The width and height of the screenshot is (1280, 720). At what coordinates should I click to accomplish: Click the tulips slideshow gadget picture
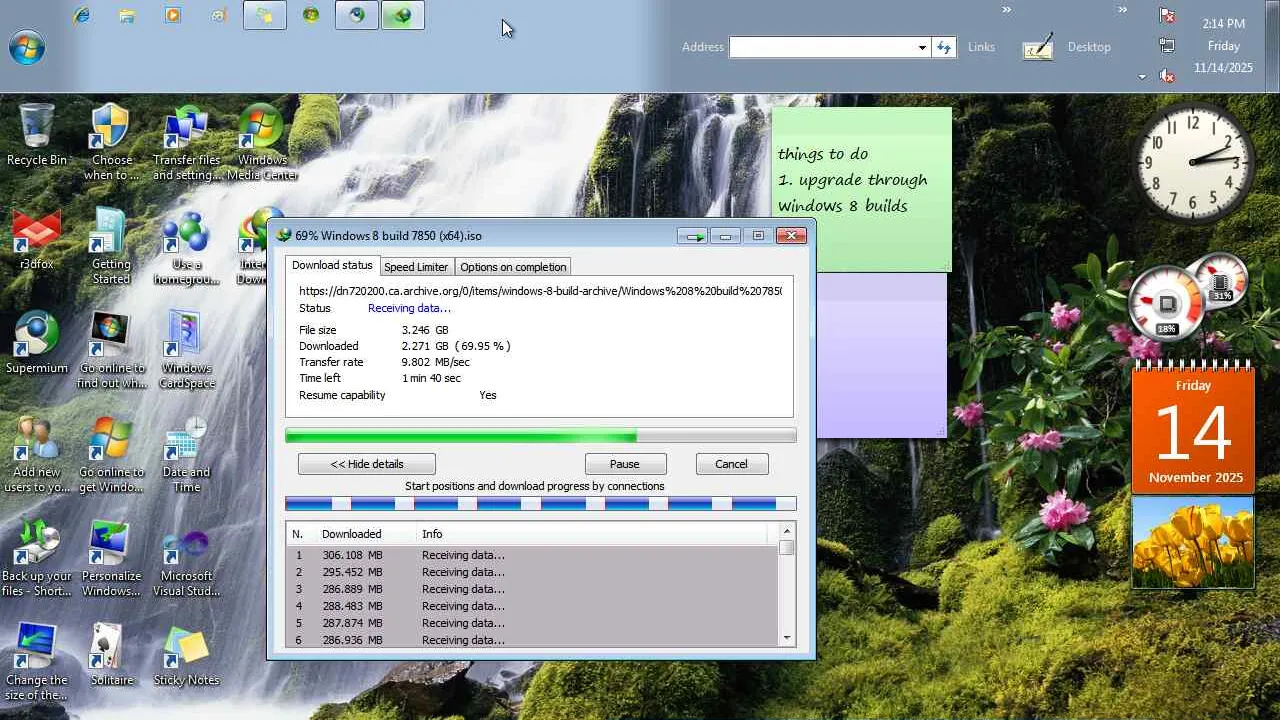tap(1193, 542)
